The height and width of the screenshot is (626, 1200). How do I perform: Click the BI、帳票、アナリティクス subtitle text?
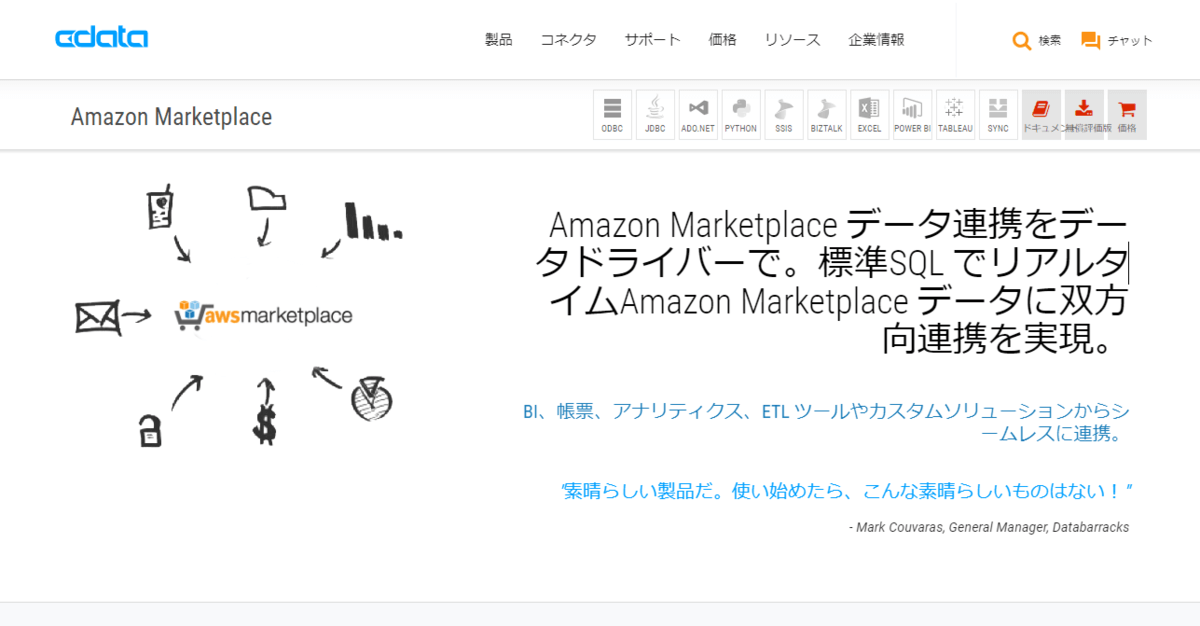pos(826,422)
